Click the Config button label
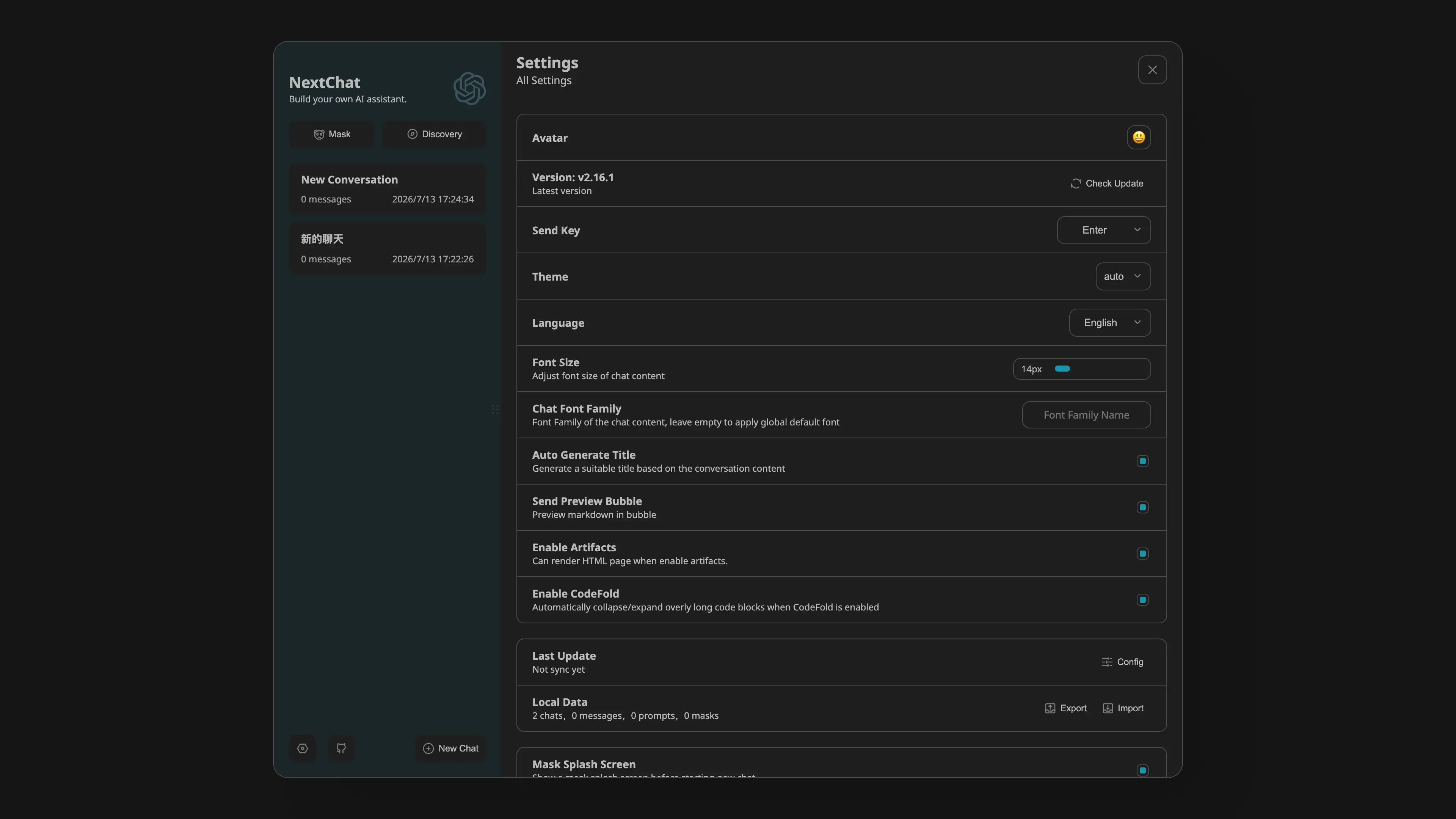The width and height of the screenshot is (1456, 819). (x=1130, y=662)
